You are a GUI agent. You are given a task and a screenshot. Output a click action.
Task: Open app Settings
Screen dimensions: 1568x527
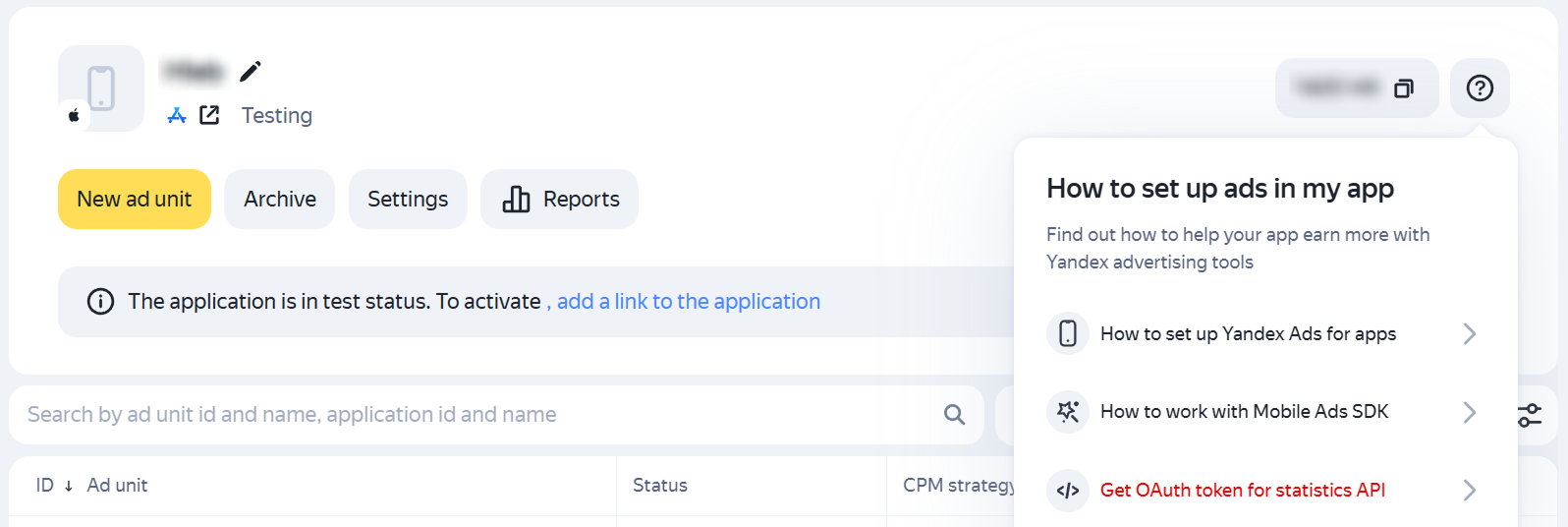(408, 200)
